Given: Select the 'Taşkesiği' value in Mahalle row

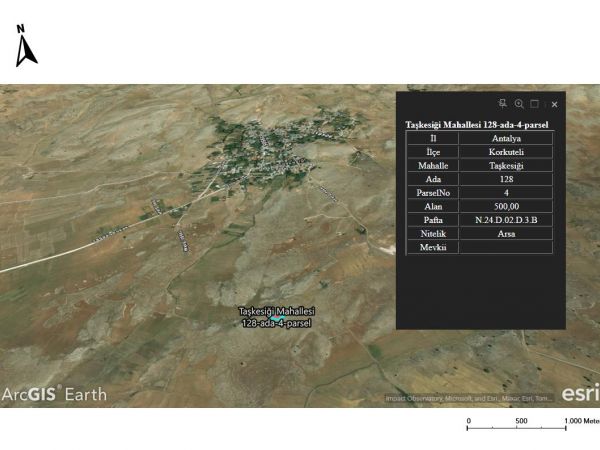Looking at the screenshot, I should tap(506, 166).
